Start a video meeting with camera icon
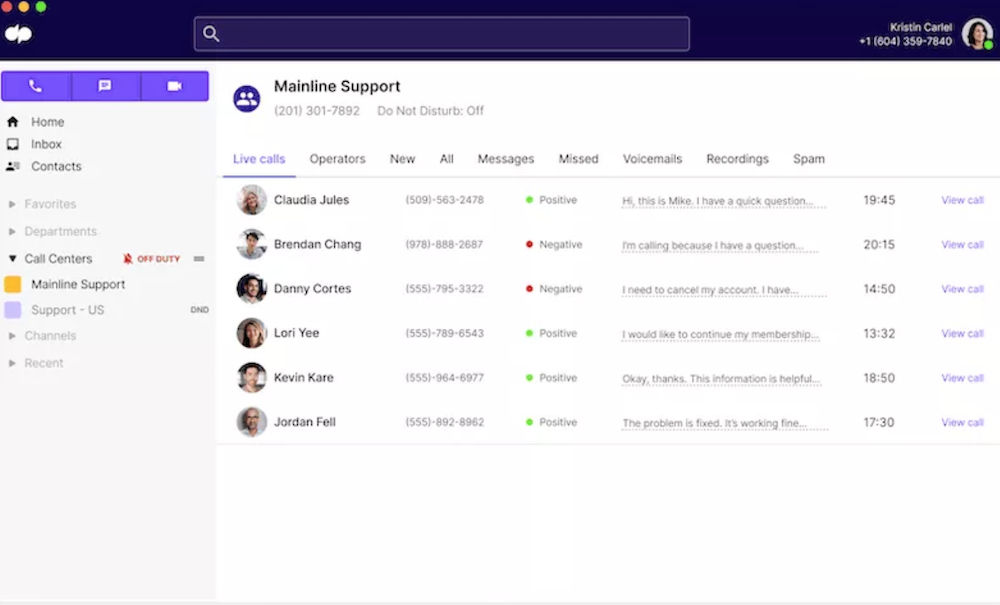The height and width of the screenshot is (605, 1000). pyautogui.click(x=175, y=86)
